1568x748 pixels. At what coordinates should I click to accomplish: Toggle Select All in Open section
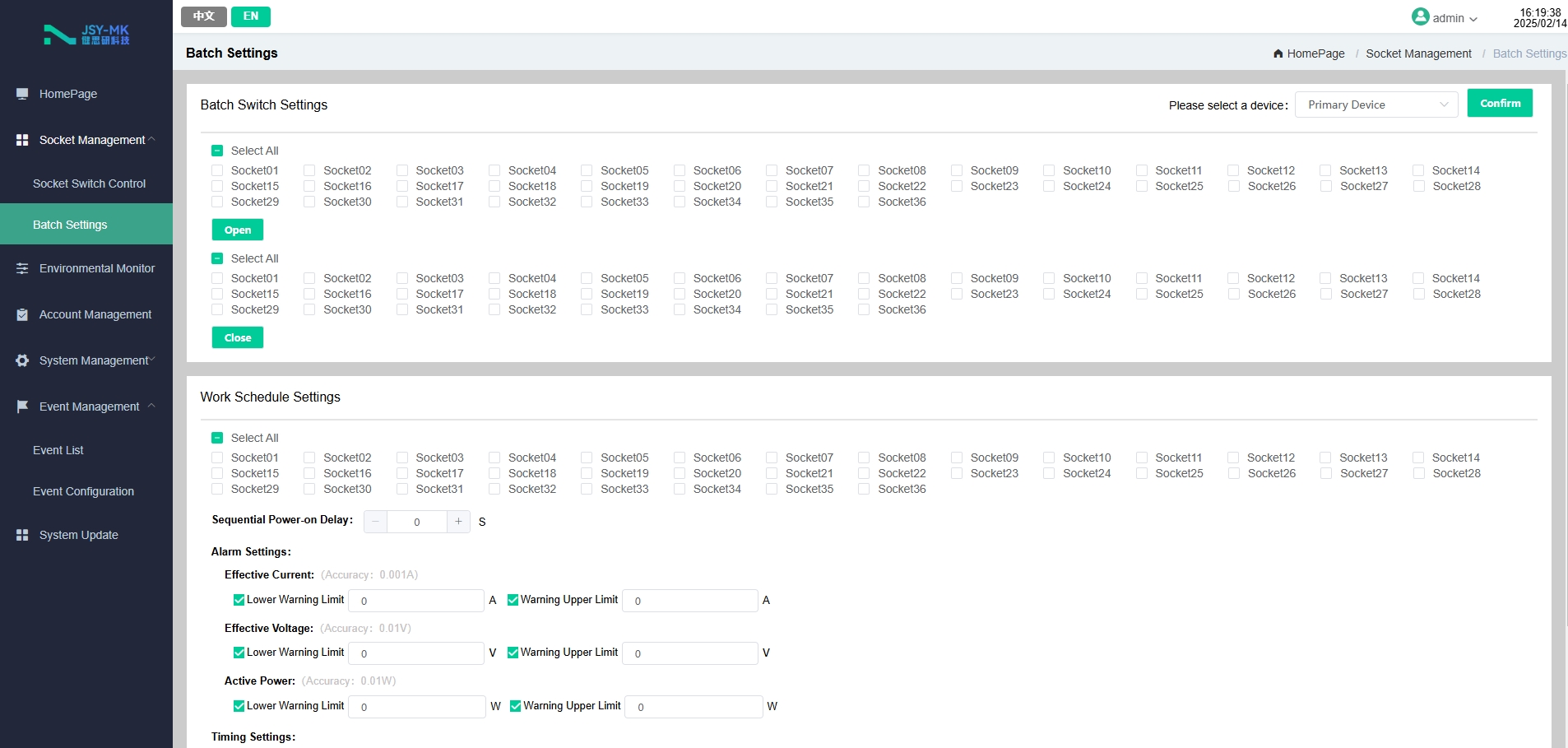pyautogui.click(x=217, y=151)
